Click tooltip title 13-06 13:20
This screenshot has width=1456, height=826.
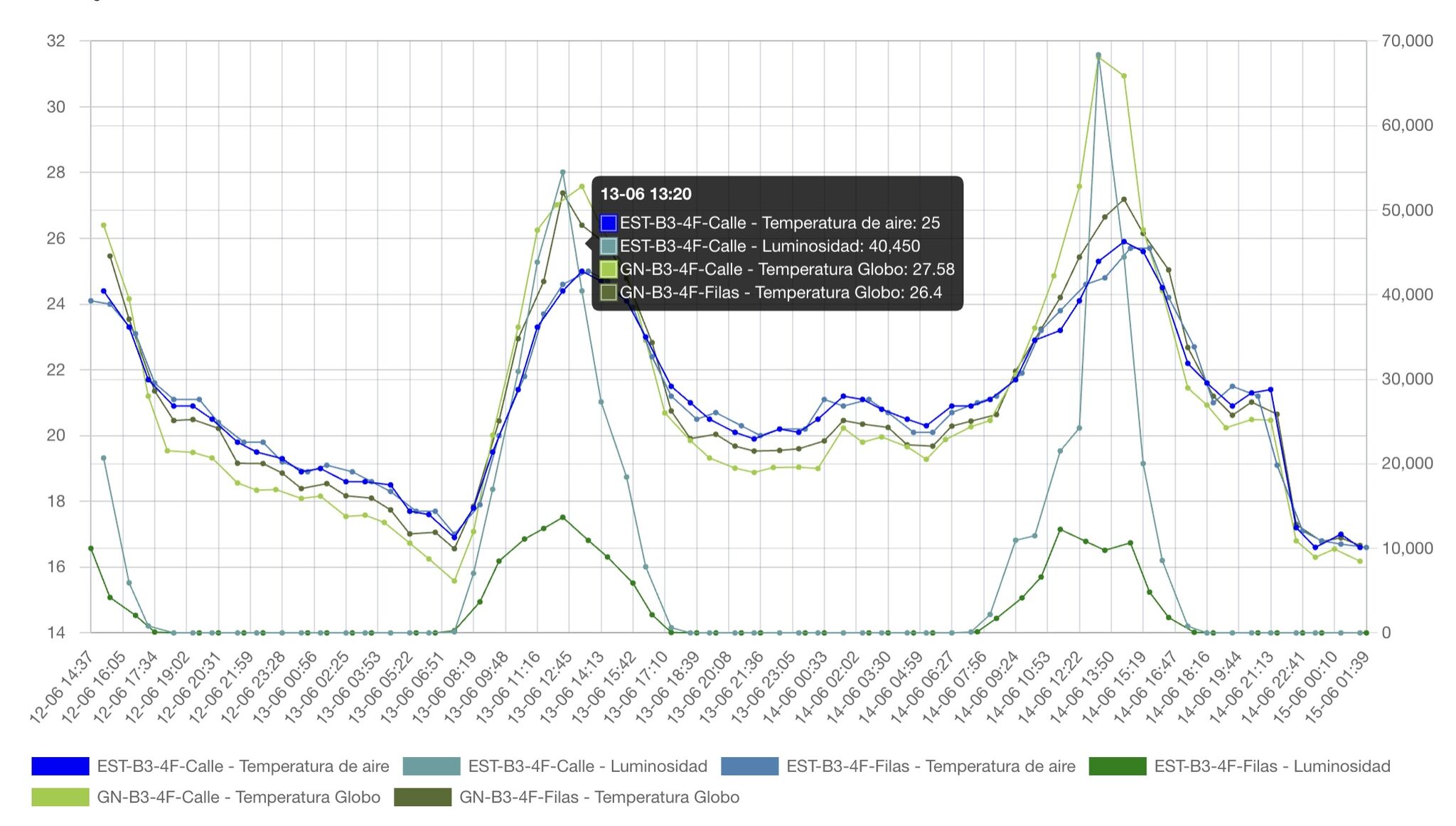click(x=646, y=194)
